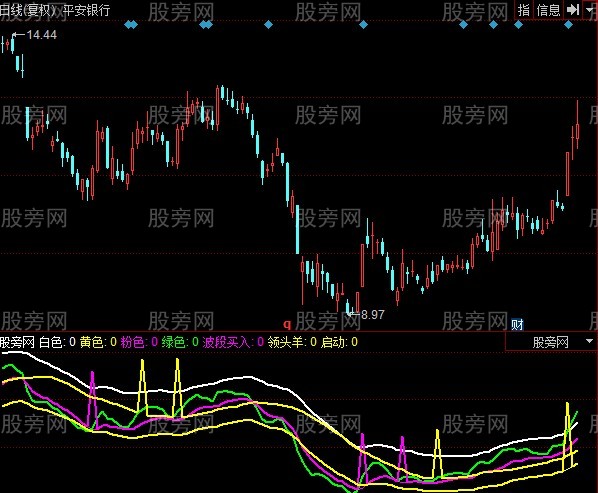
Task: Click the 波段买入: 0 indicator value
Action: pyautogui.click(x=233, y=342)
